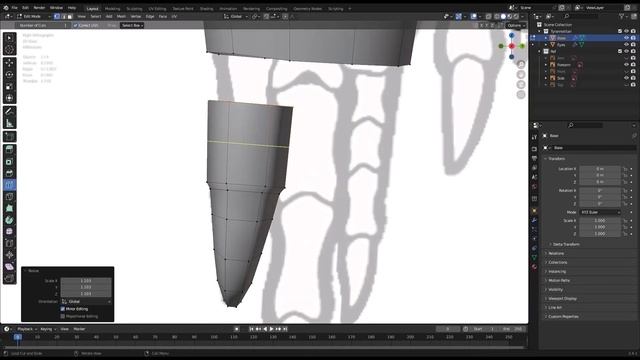Switch to solid viewport shading
640x360 pixels.
pyautogui.click(x=503, y=16)
